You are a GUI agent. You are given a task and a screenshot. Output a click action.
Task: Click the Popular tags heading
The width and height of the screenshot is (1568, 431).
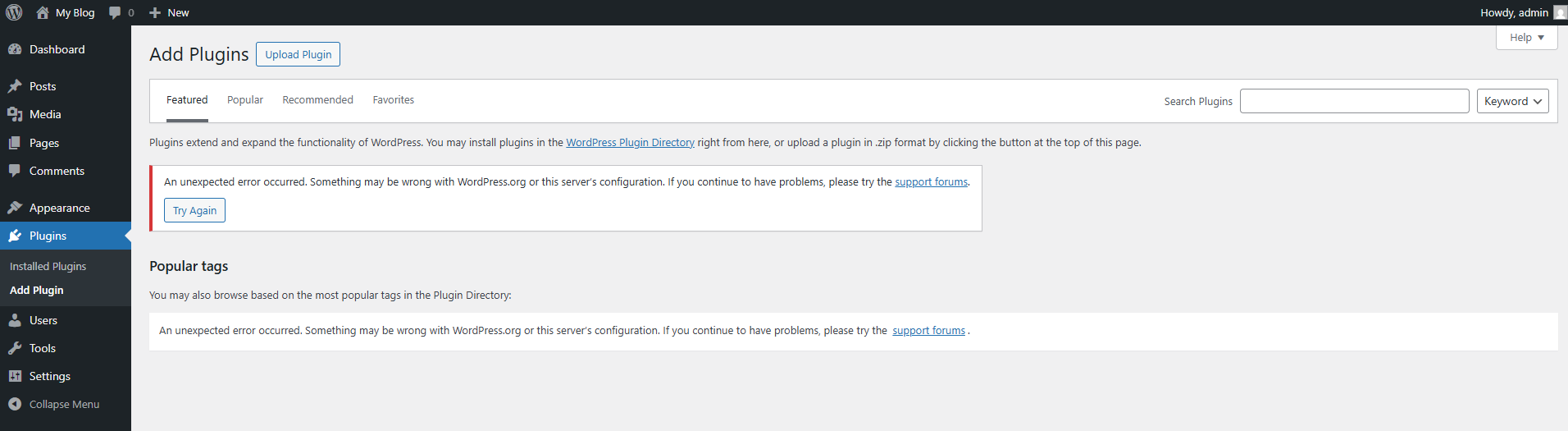(189, 266)
